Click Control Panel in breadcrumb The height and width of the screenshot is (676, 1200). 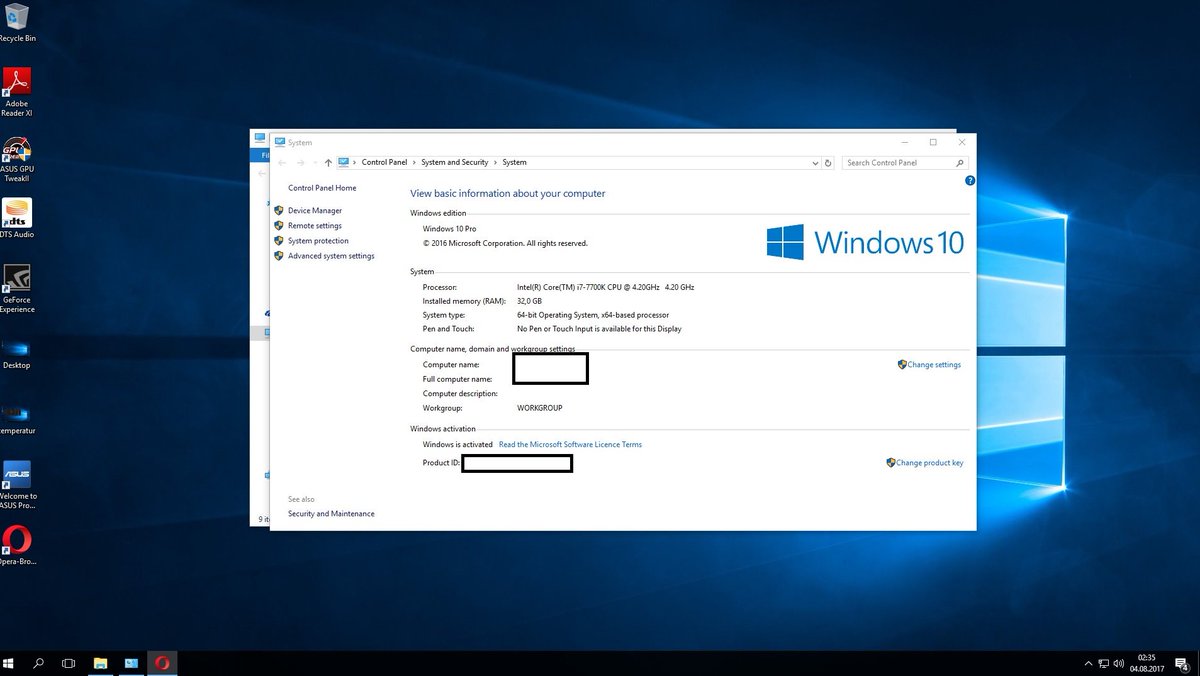(x=384, y=162)
